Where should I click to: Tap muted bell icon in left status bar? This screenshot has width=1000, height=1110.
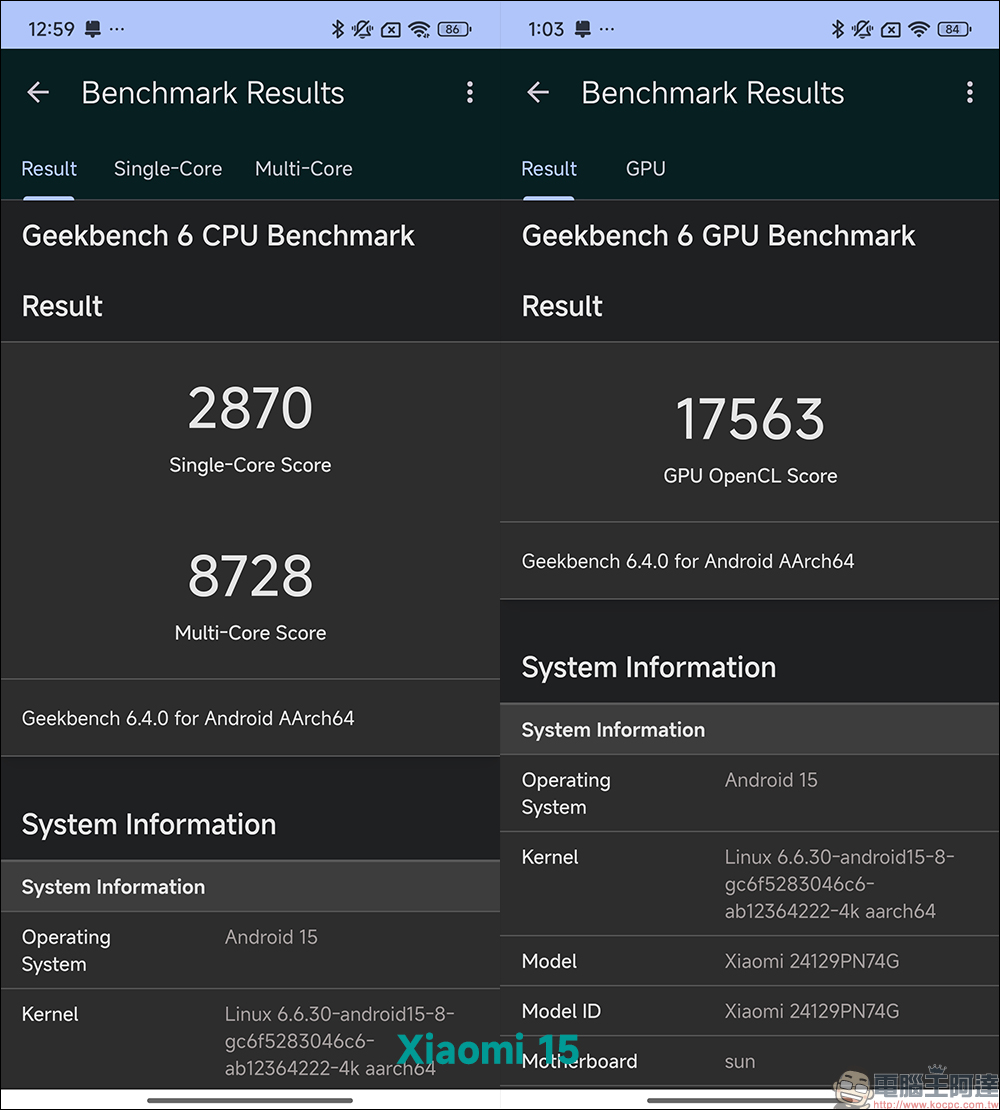(x=362, y=29)
